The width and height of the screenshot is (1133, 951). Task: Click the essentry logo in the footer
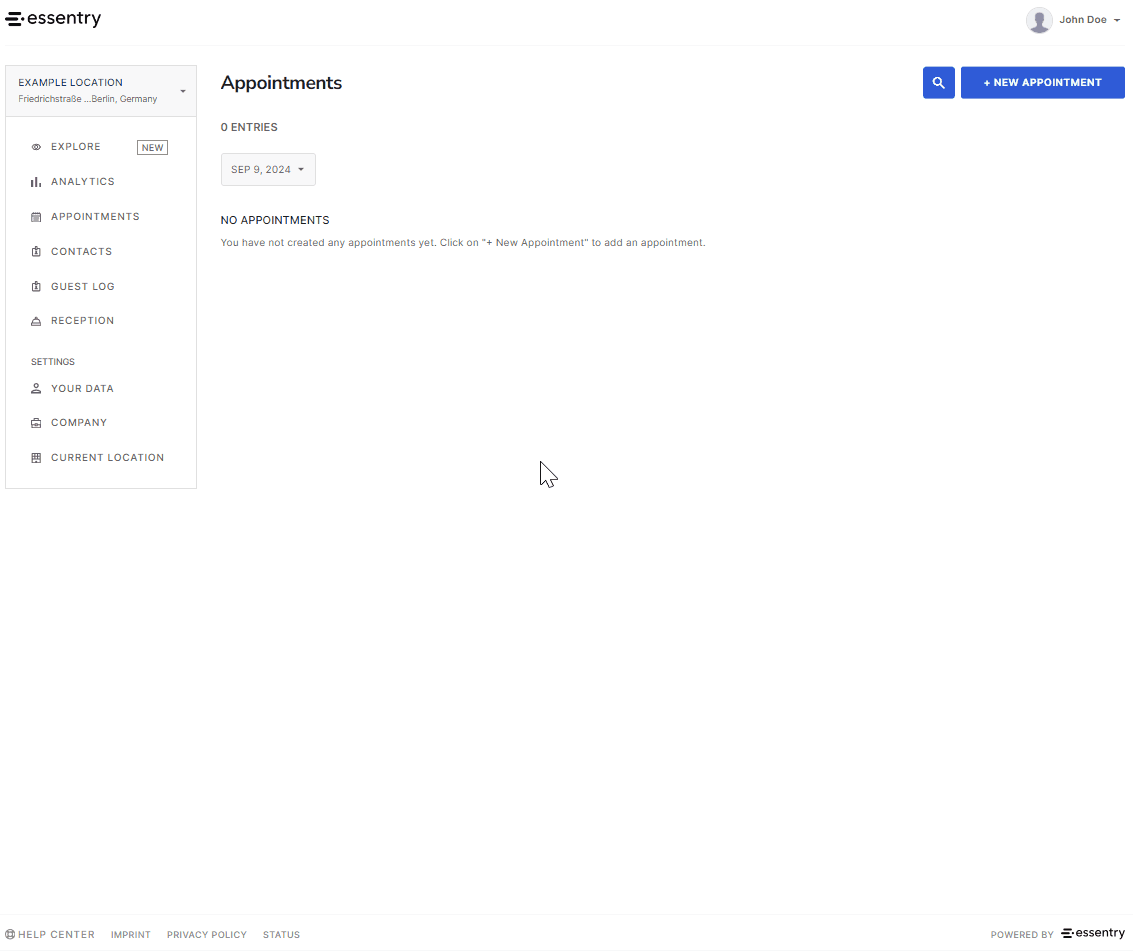1093,933
